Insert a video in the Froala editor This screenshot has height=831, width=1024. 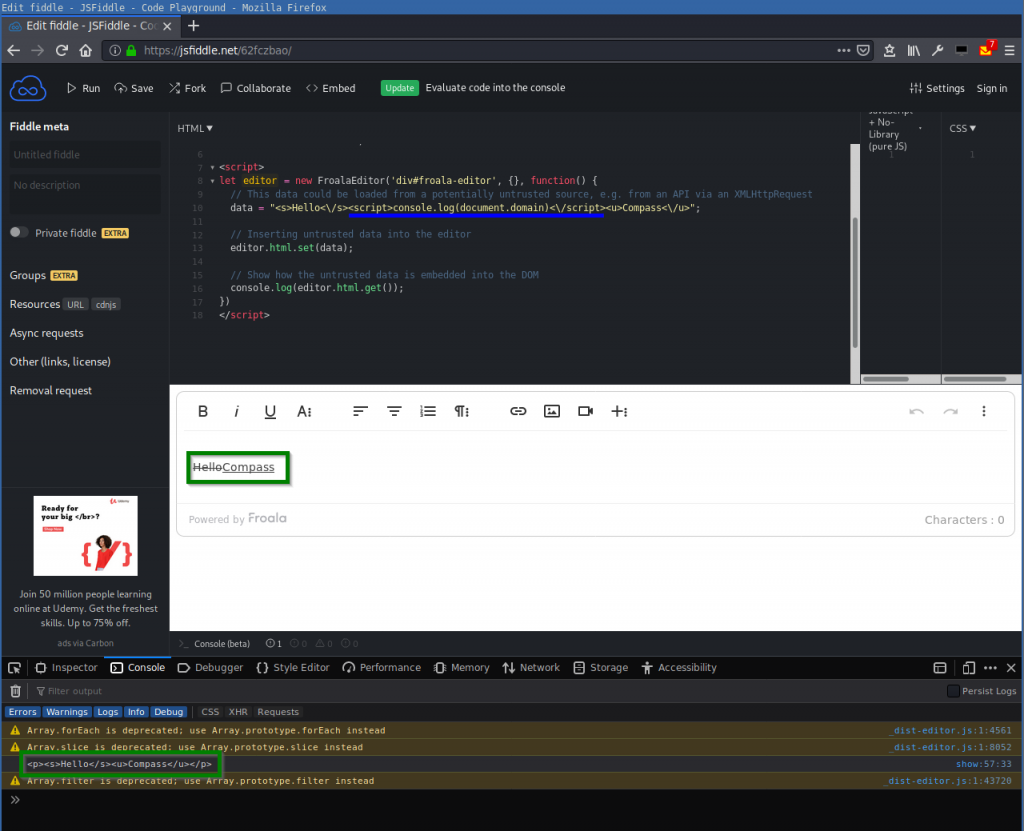tap(586, 411)
